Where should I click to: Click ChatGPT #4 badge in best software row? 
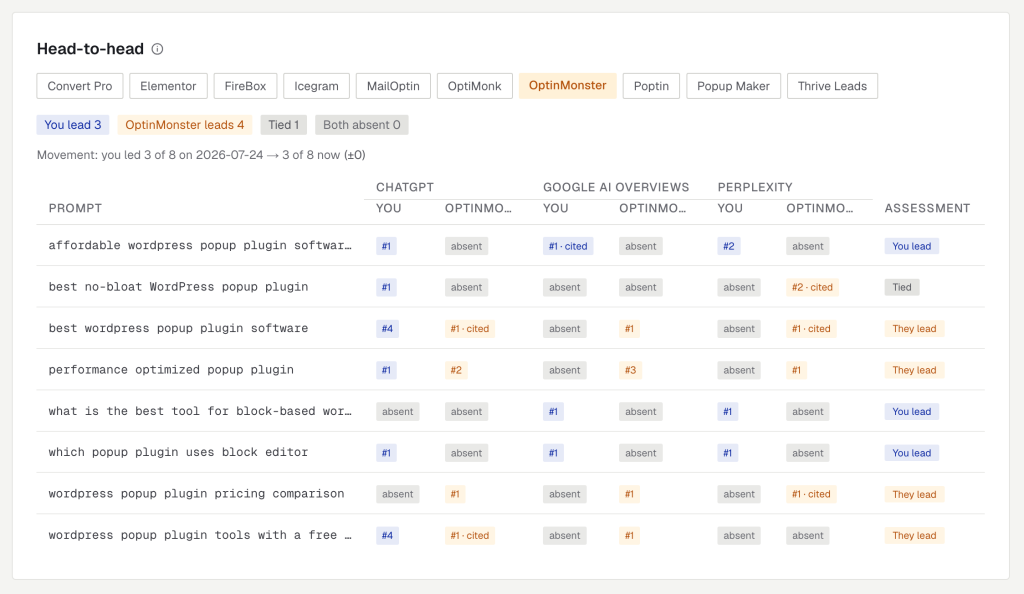[x=387, y=329]
